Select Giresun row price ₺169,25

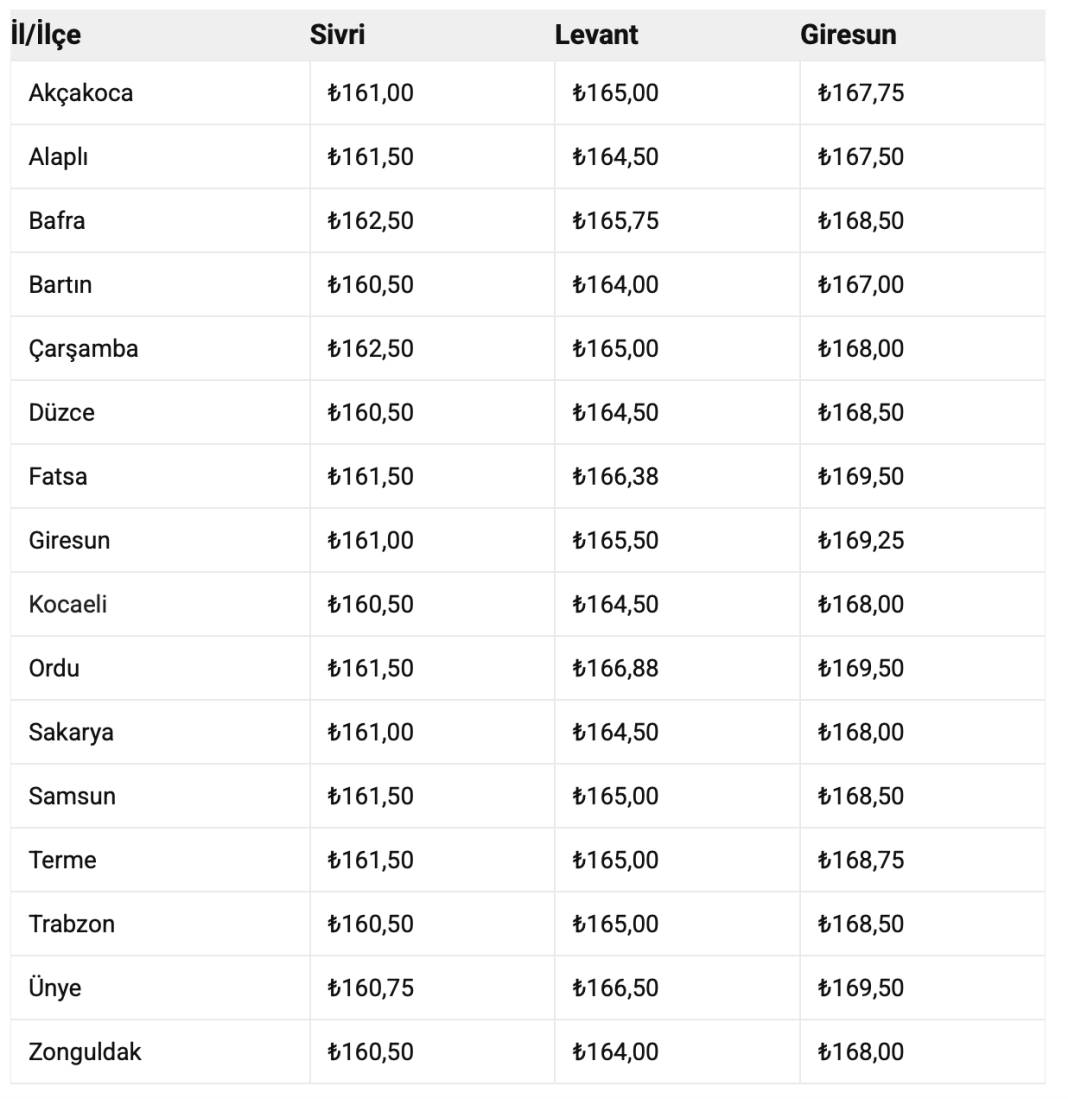[x=861, y=540]
